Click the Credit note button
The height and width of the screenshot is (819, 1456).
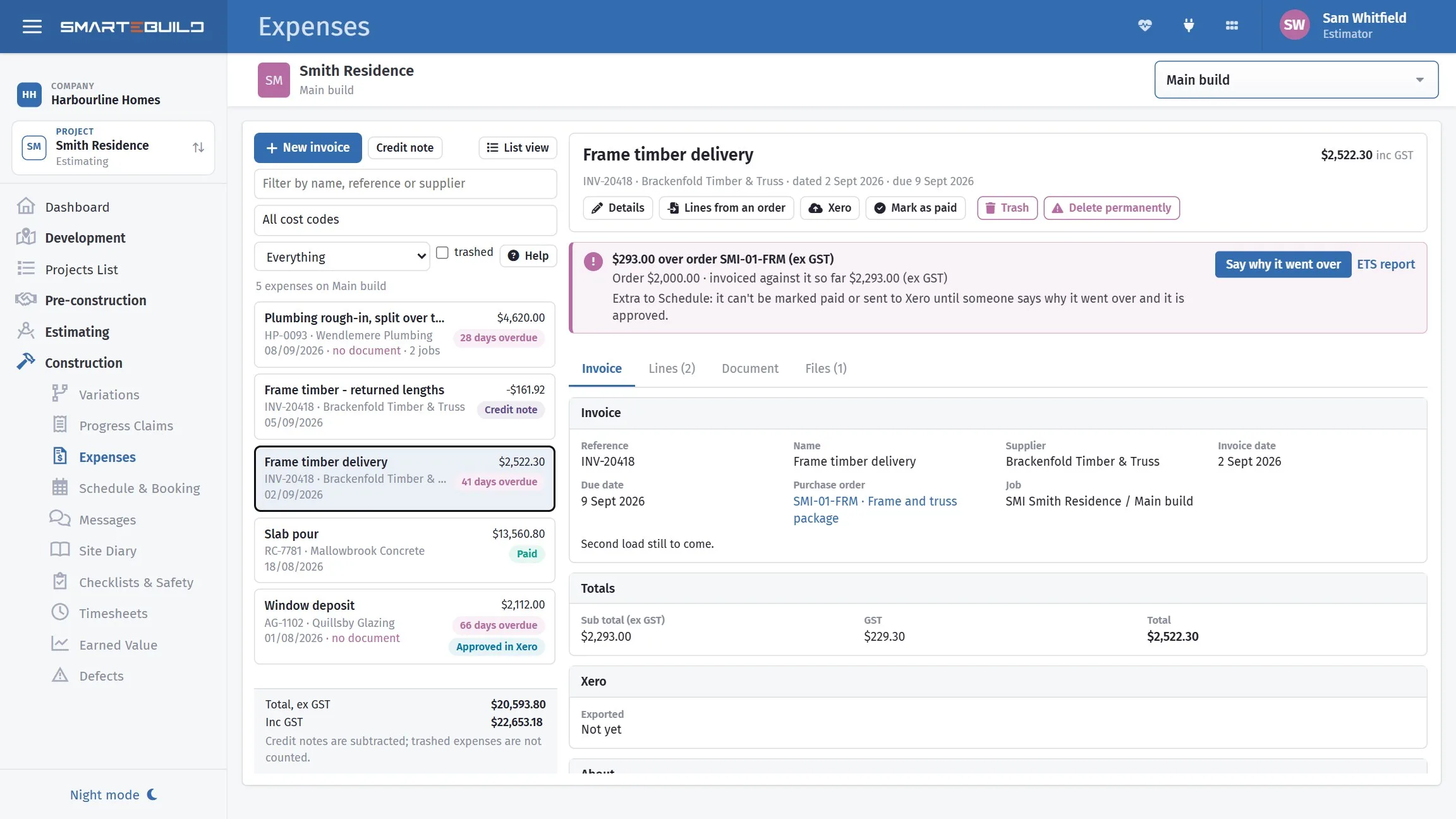(x=404, y=147)
